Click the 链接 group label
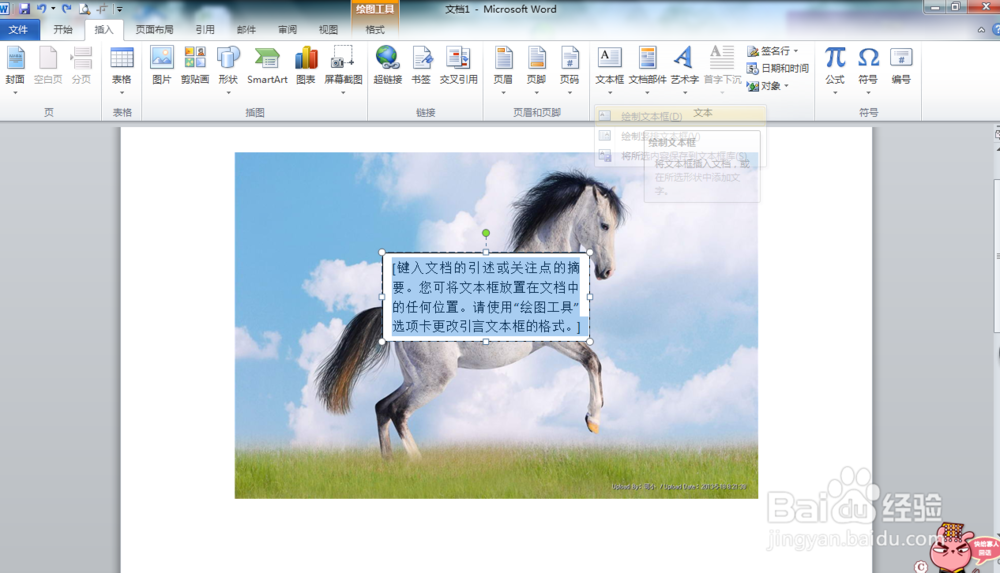The width and height of the screenshot is (1000, 573). (x=425, y=112)
